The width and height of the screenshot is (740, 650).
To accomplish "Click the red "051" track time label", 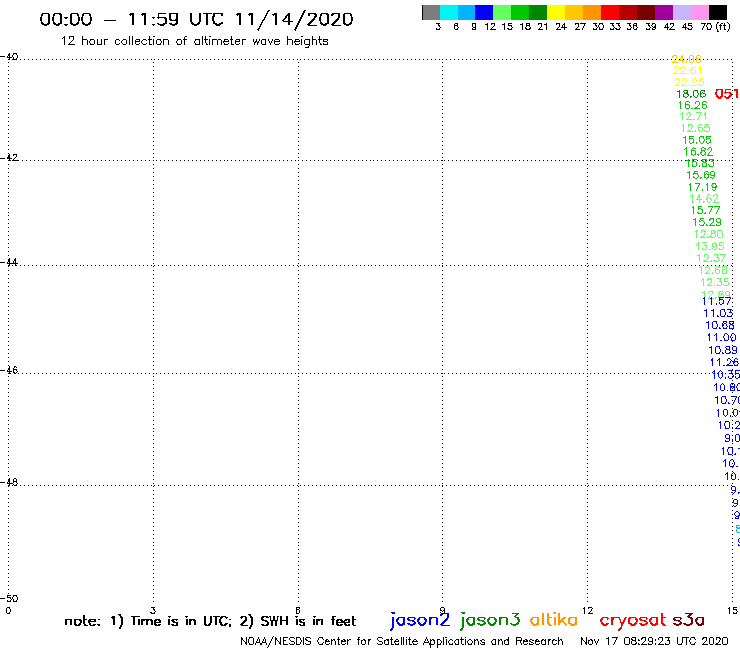I will [x=727, y=94].
